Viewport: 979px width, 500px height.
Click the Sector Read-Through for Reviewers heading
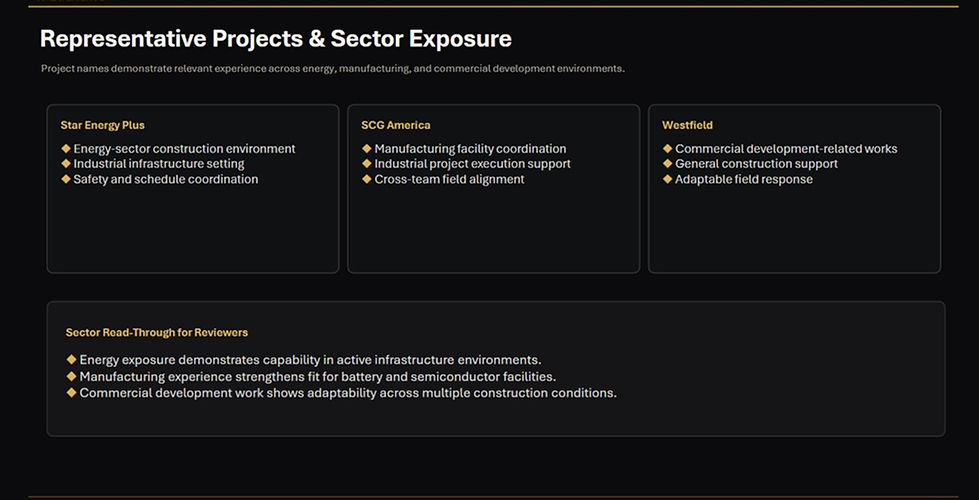[157, 333]
